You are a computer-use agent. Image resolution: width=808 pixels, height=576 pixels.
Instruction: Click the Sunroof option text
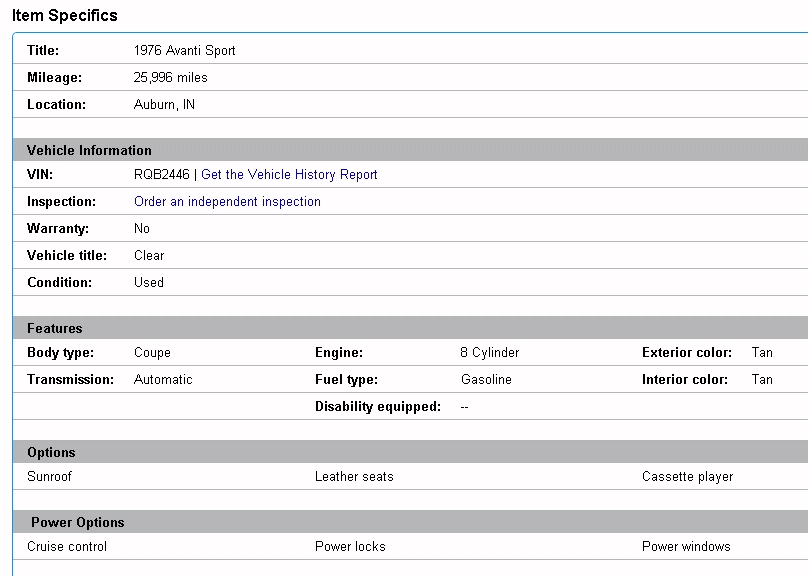[x=49, y=477]
